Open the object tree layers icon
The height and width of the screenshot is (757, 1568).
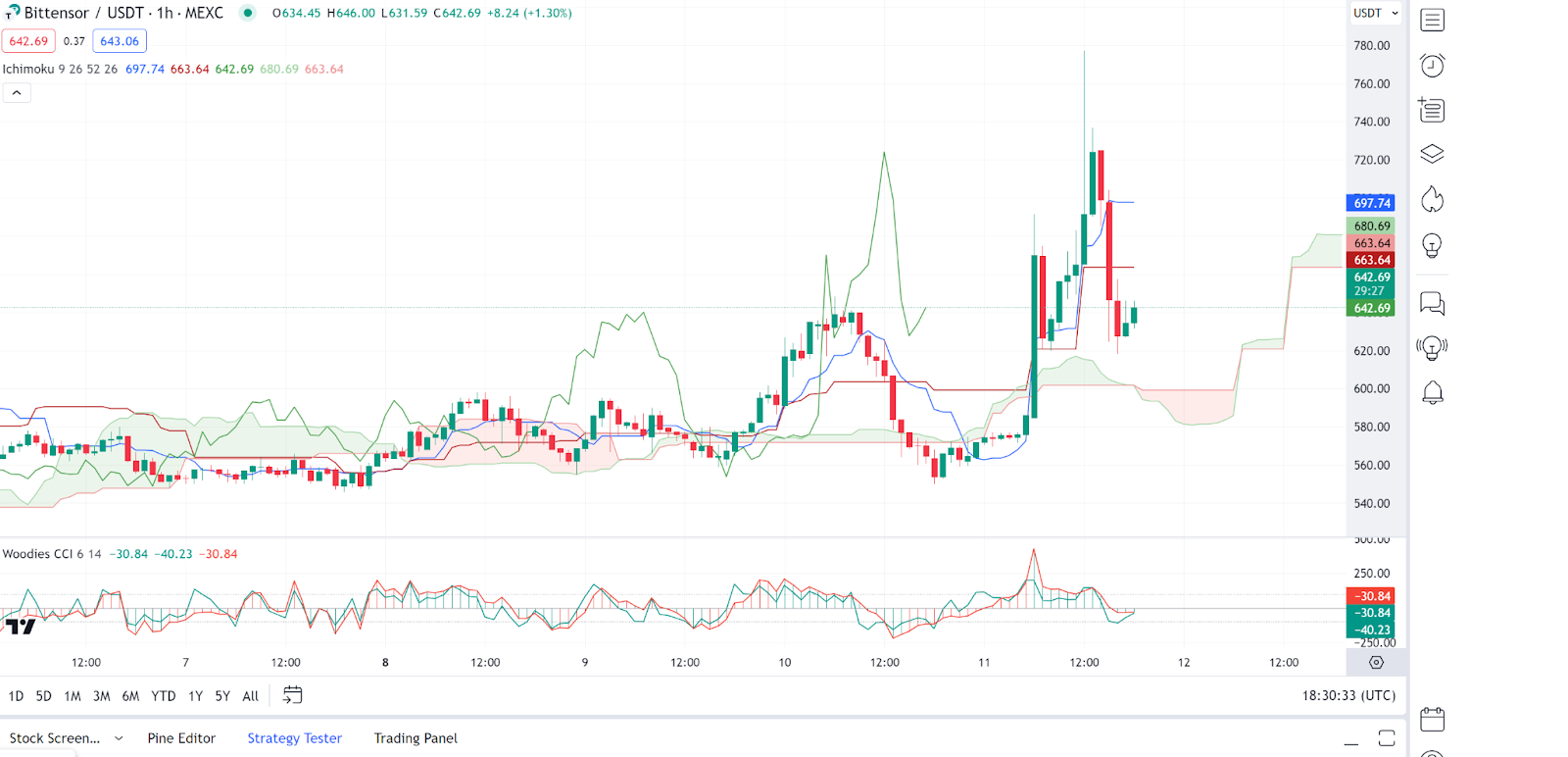pyautogui.click(x=1432, y=155)
